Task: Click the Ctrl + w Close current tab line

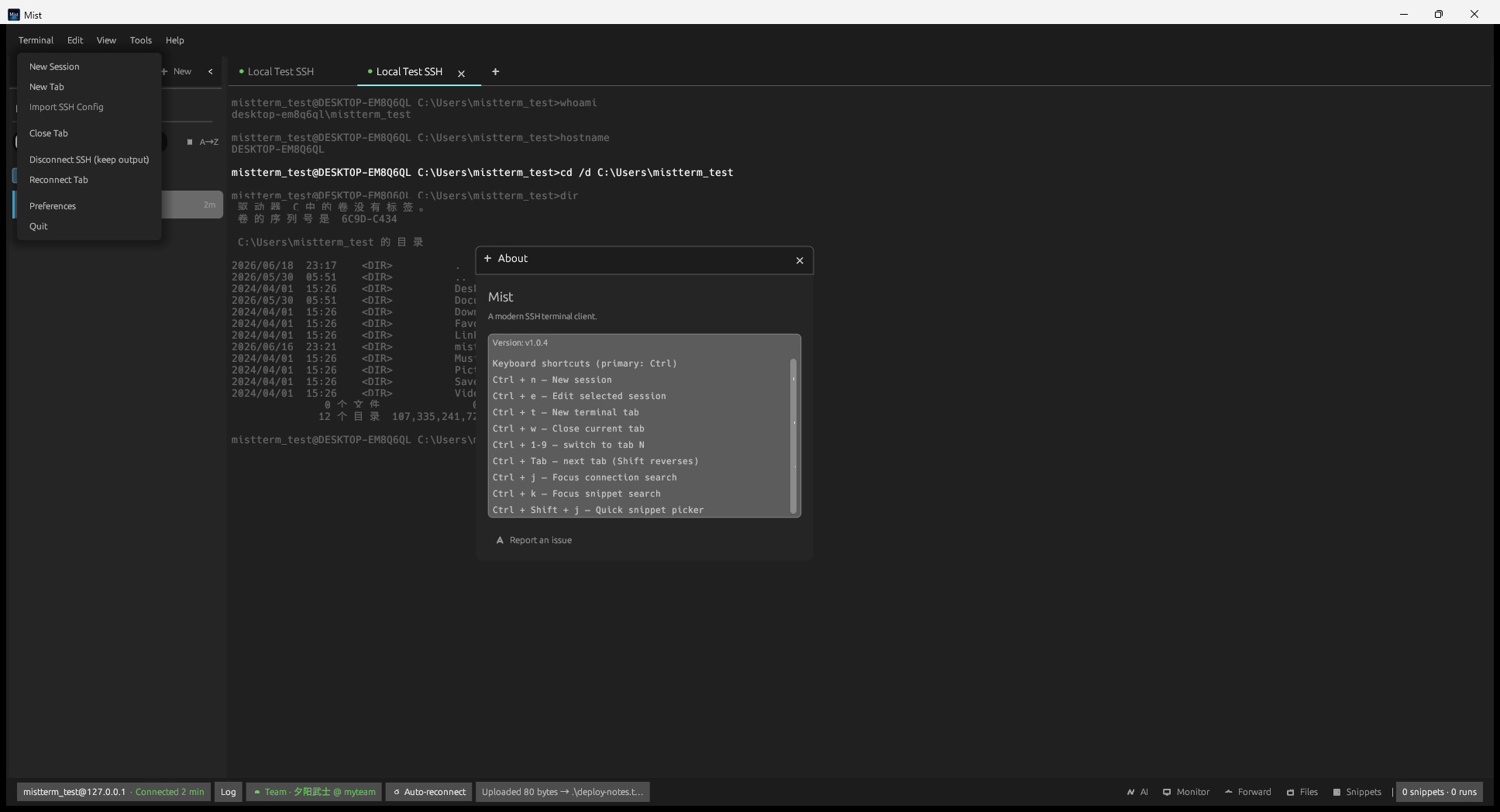Action: point(569,428)
